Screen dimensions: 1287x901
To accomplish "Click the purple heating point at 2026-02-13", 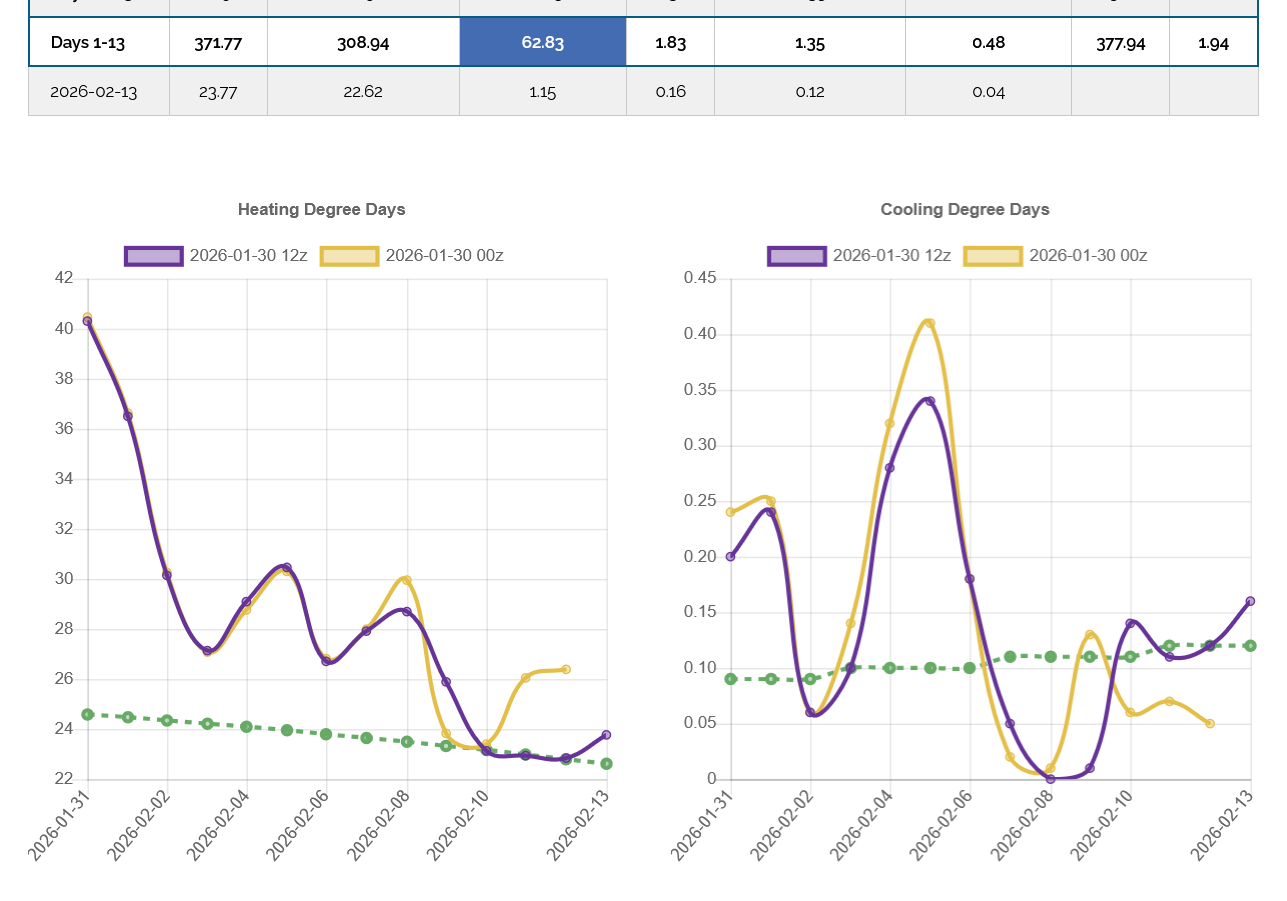I will 606,735.
